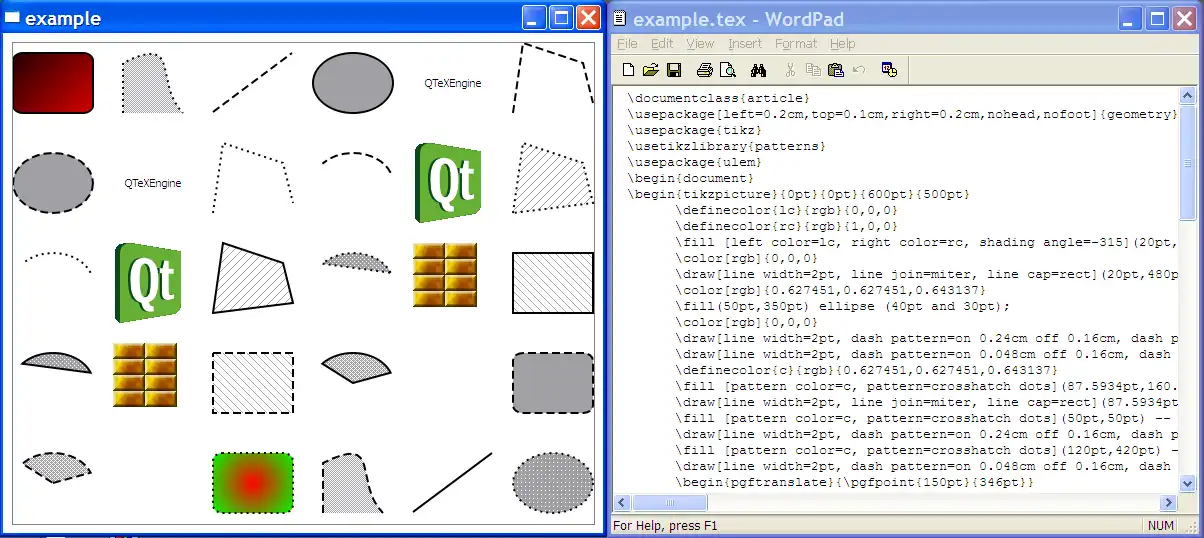
Task: Click the dotted-pattern ellipse in example window
Action: [x=553, y=483]
